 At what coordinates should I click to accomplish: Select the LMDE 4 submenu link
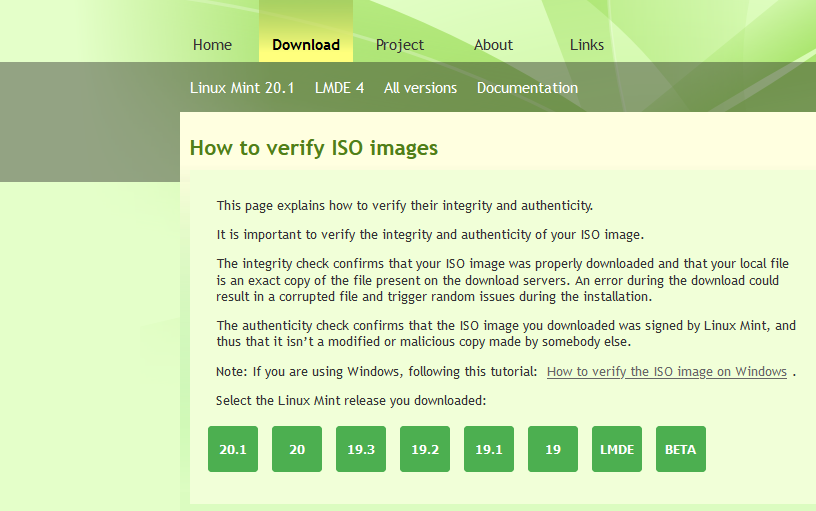[339, 88]
